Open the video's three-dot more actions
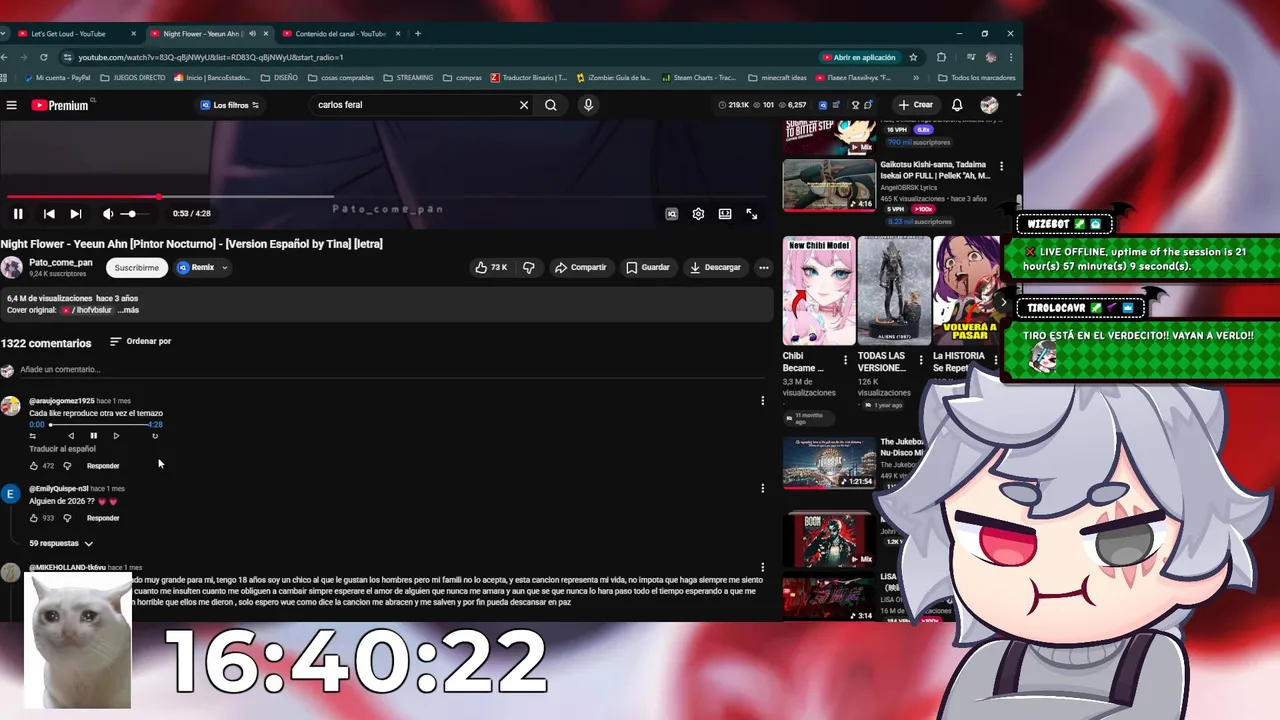1280x720 pixels. tap(763, 267)
